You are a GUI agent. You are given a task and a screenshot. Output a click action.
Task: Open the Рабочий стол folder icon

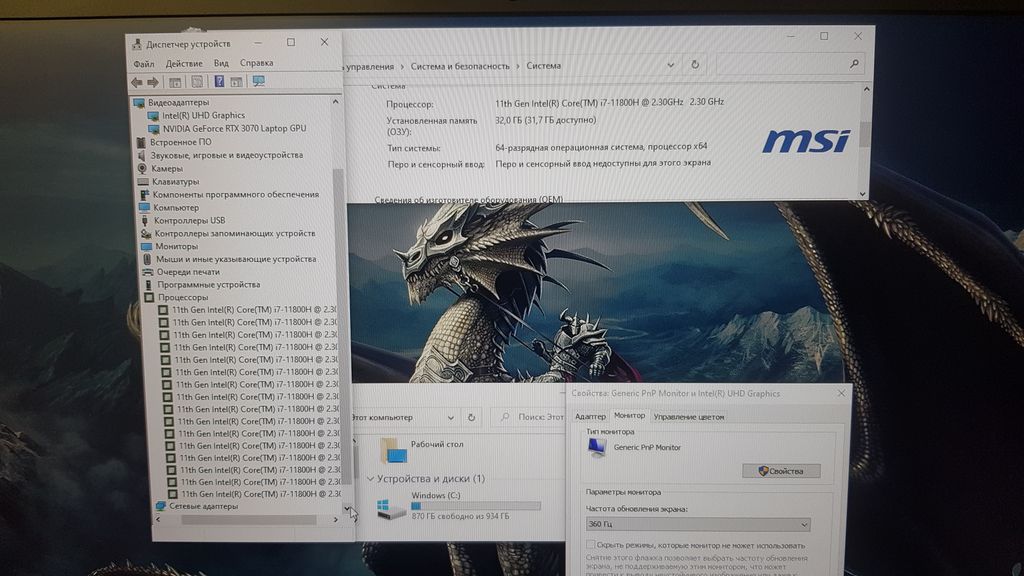[394, 450]
